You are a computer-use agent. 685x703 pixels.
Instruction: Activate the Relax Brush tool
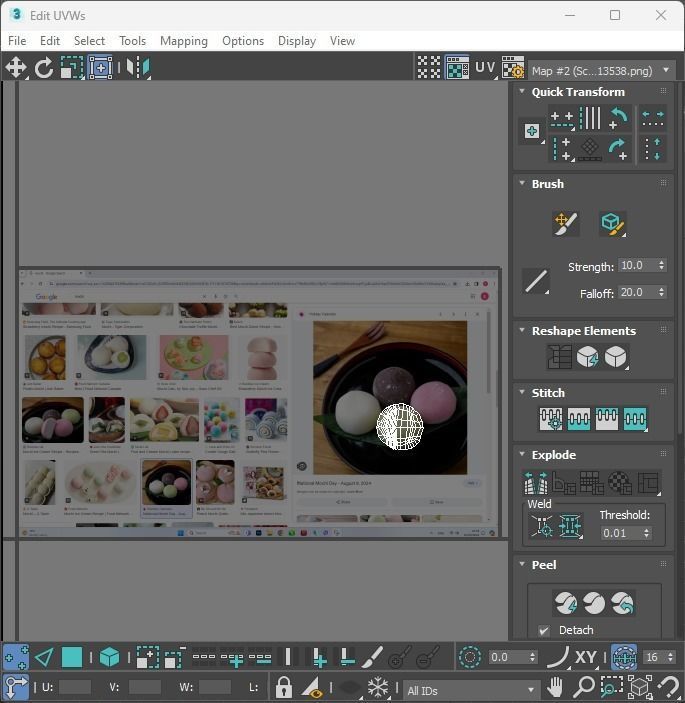point(613,224)
